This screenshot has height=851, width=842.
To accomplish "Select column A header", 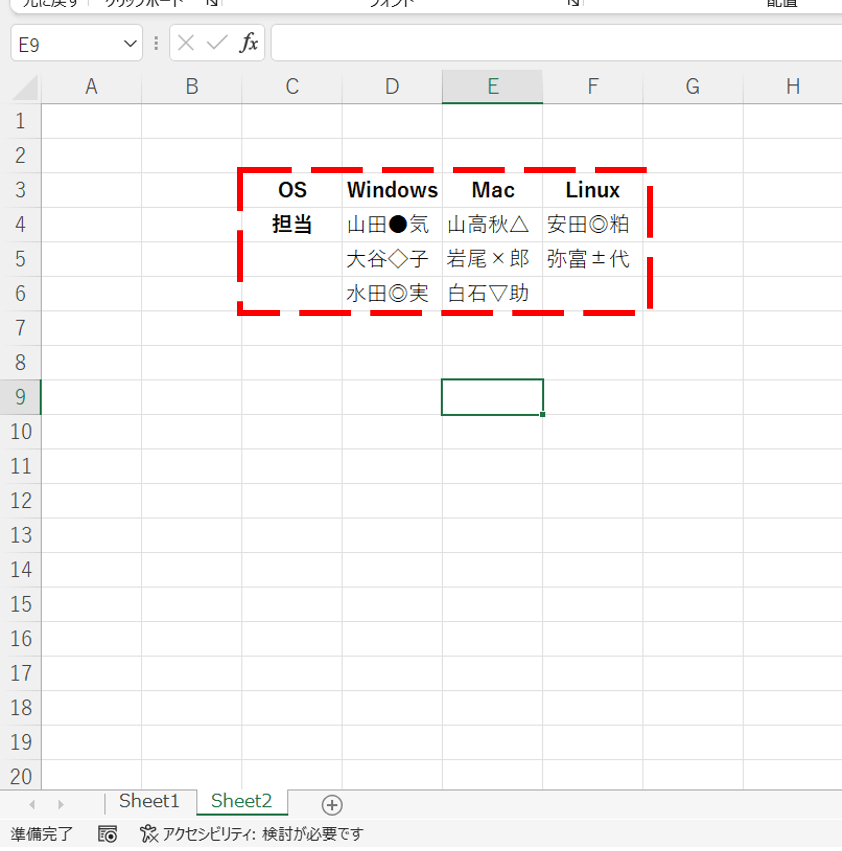I will (x=91, y=87).
